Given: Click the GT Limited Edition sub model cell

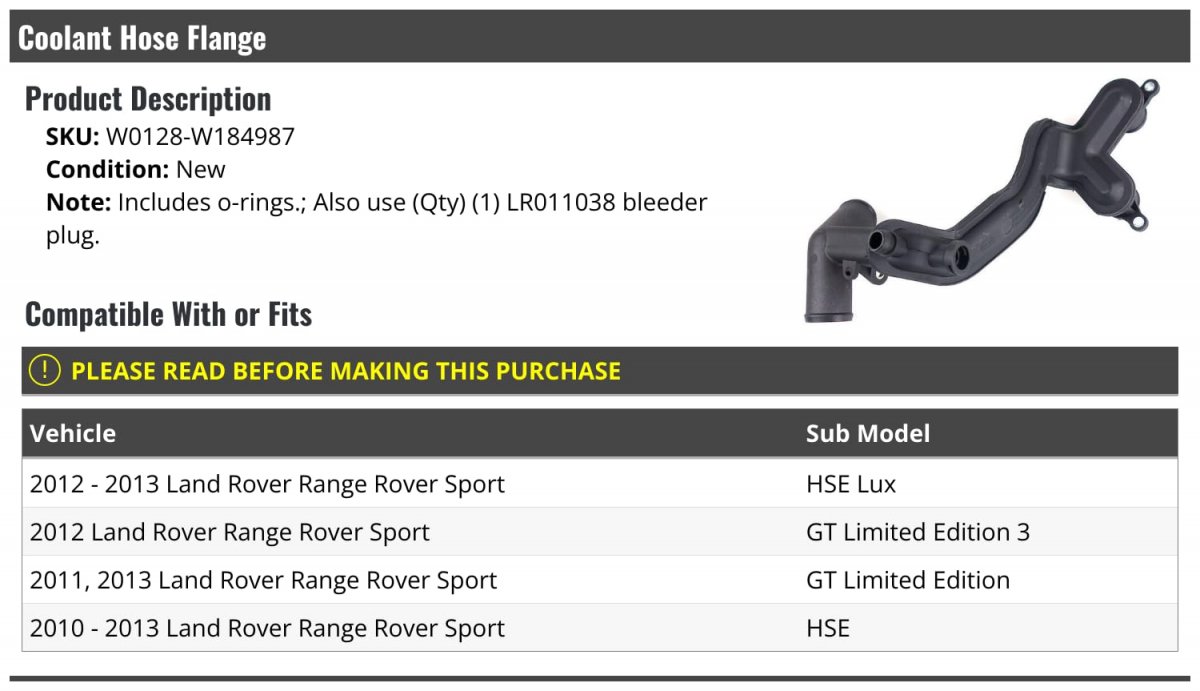Looking at the screenshot, I should (x=908, y=580).
